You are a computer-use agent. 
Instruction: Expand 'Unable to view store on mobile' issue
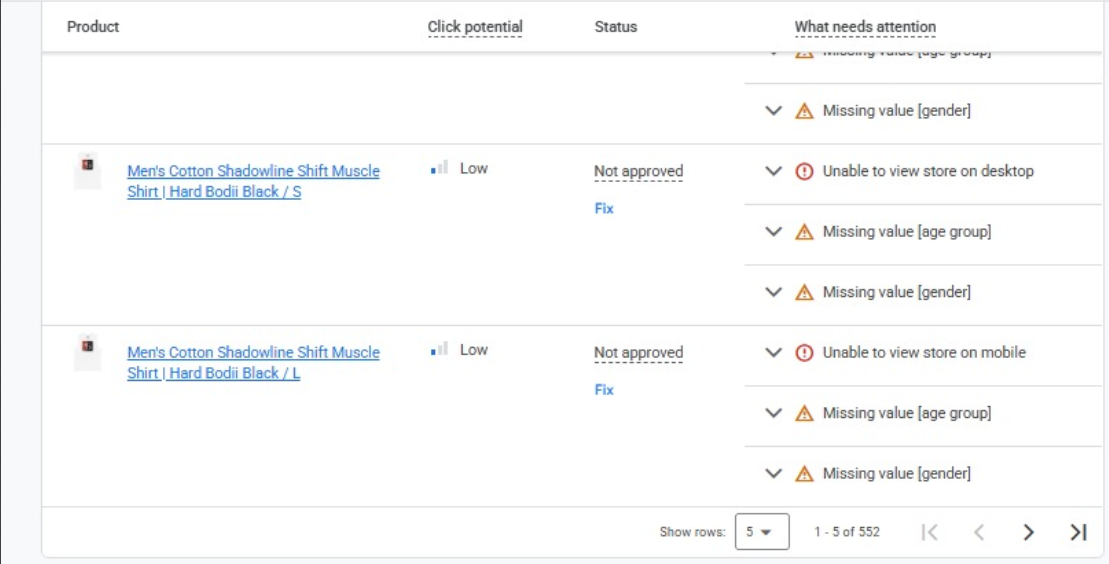click(x=773, y=352)
